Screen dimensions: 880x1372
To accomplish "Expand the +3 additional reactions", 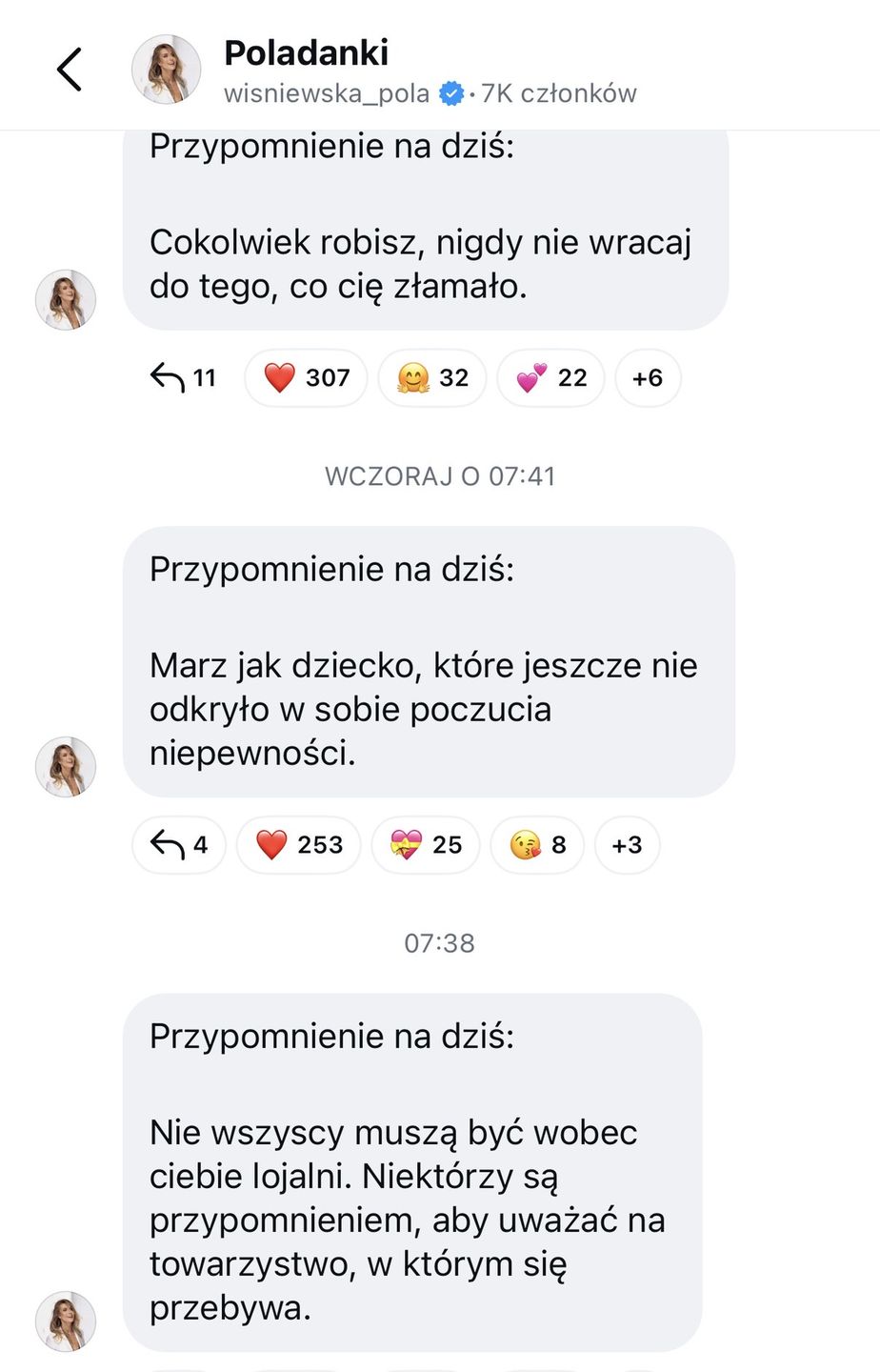I will point(627,844).
